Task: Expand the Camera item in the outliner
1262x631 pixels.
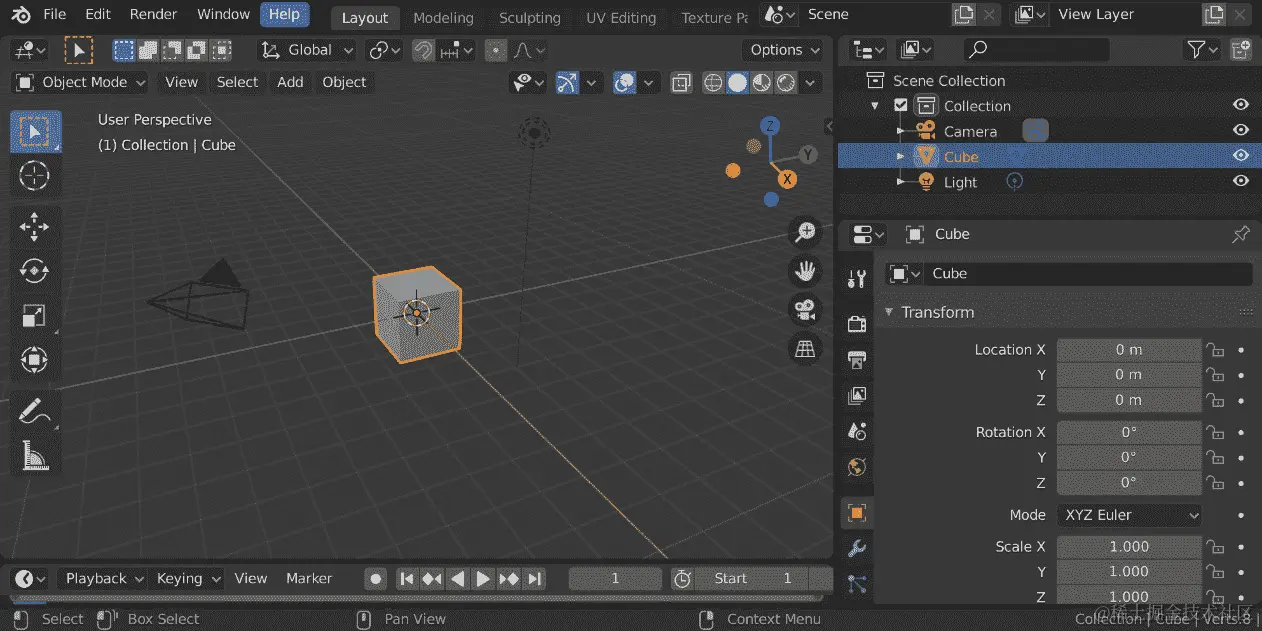Action: [x=901, y=131]
